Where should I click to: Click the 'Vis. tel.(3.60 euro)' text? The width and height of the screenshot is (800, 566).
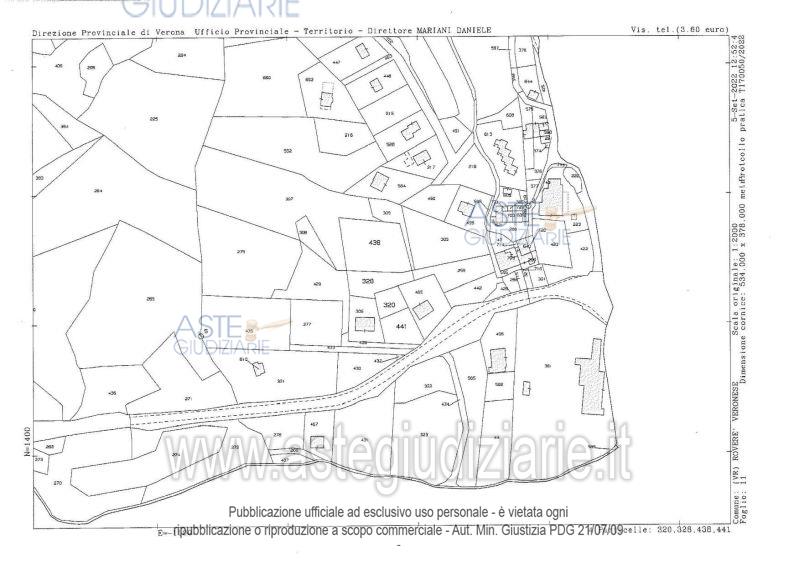point(679,33)
